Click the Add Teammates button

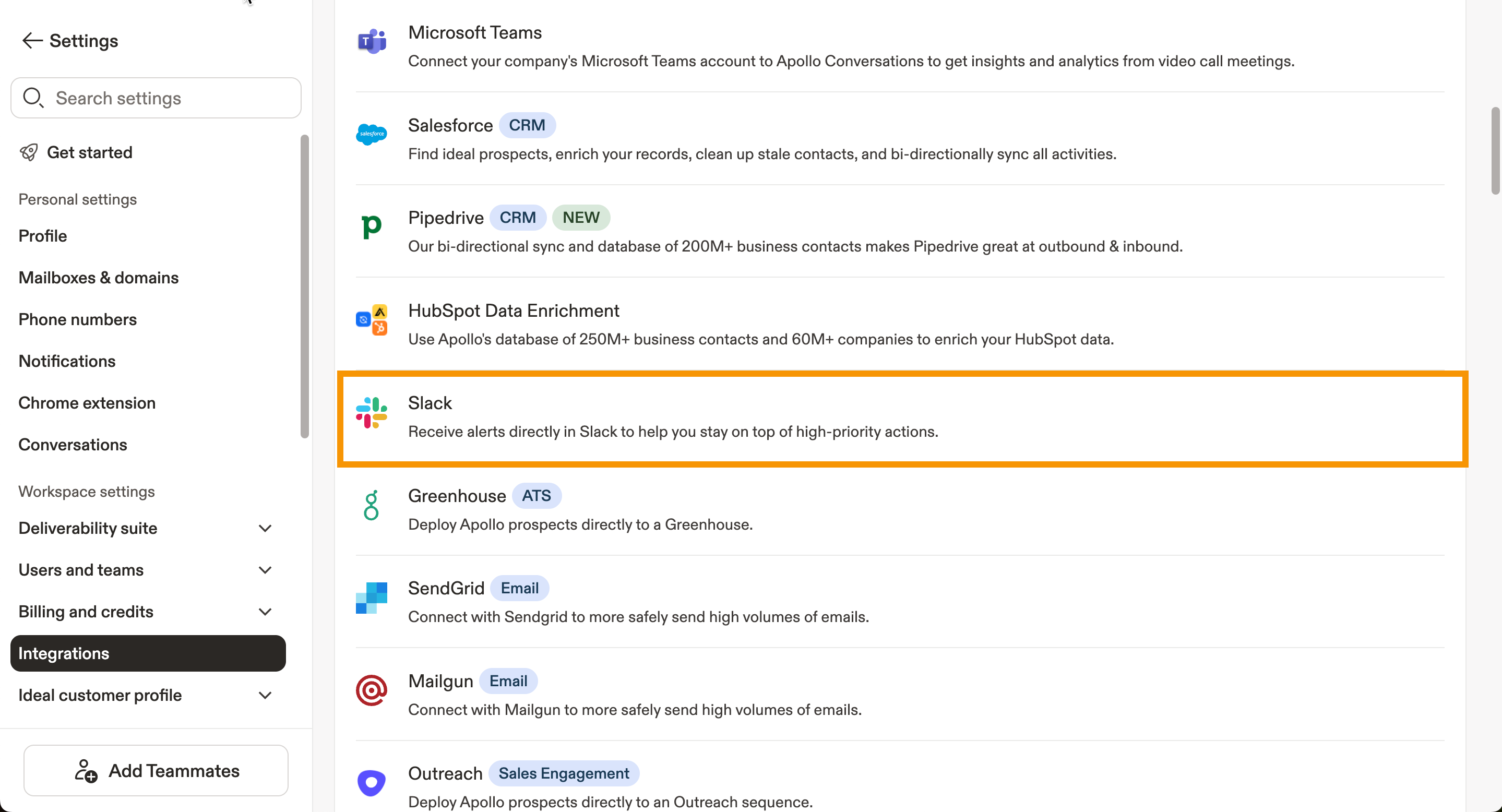(156, 770)
